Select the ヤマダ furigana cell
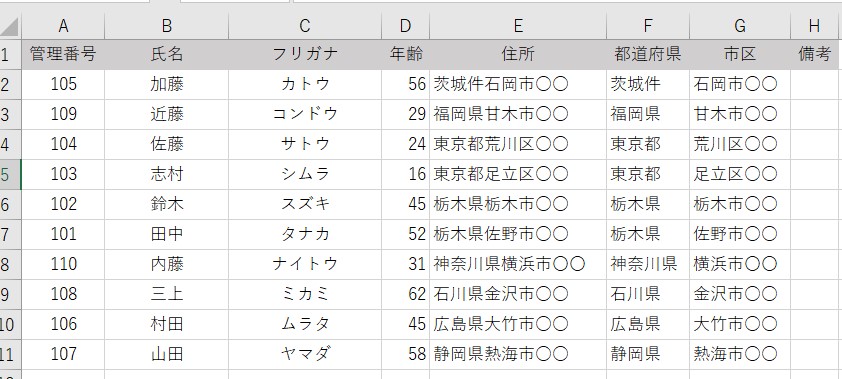 [305, 355]
